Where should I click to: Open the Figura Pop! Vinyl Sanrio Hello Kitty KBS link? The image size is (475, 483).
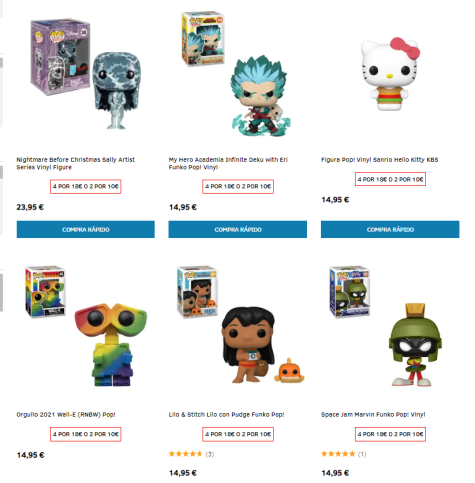pyautogui.click(x=380, y=160)
